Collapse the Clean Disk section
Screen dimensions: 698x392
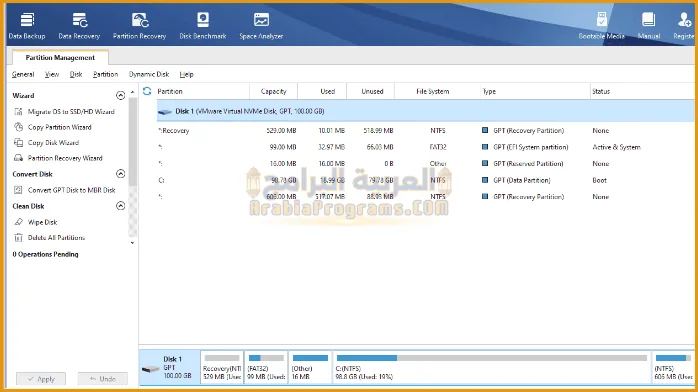(x=120, y=206)
